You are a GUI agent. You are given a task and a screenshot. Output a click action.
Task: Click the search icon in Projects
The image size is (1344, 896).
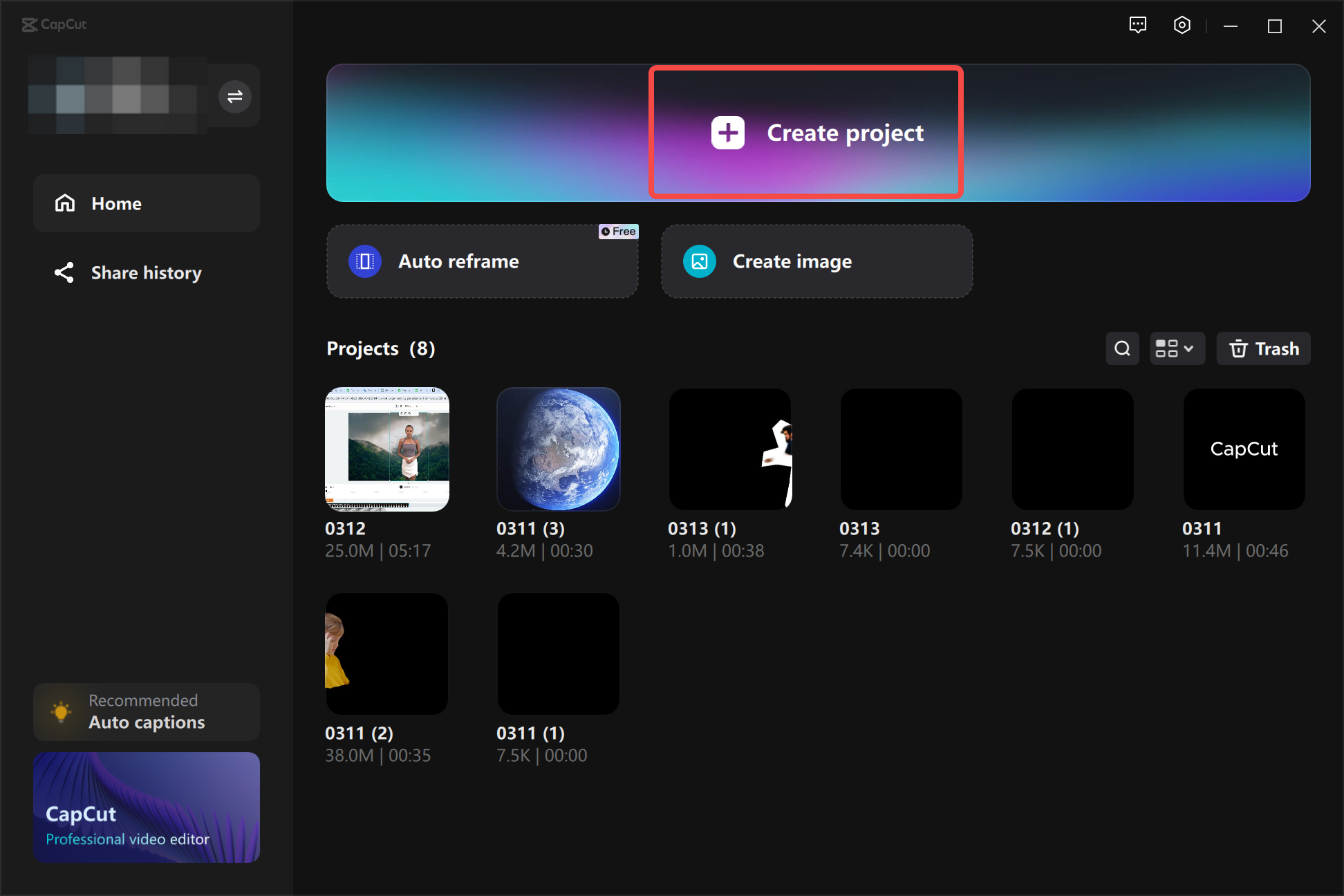[x=1122, y=348]
